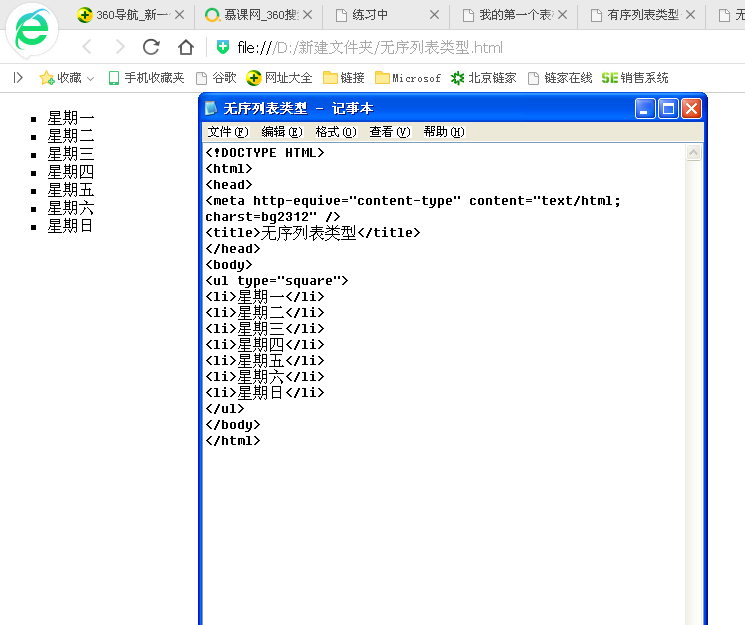Click 星期一 list item in browser page
The width and height of the screenshot is (745, 625).
(70, 118)
